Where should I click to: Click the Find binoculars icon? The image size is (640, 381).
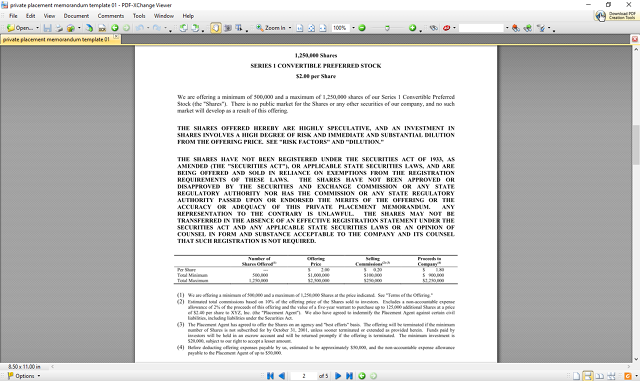434,28
